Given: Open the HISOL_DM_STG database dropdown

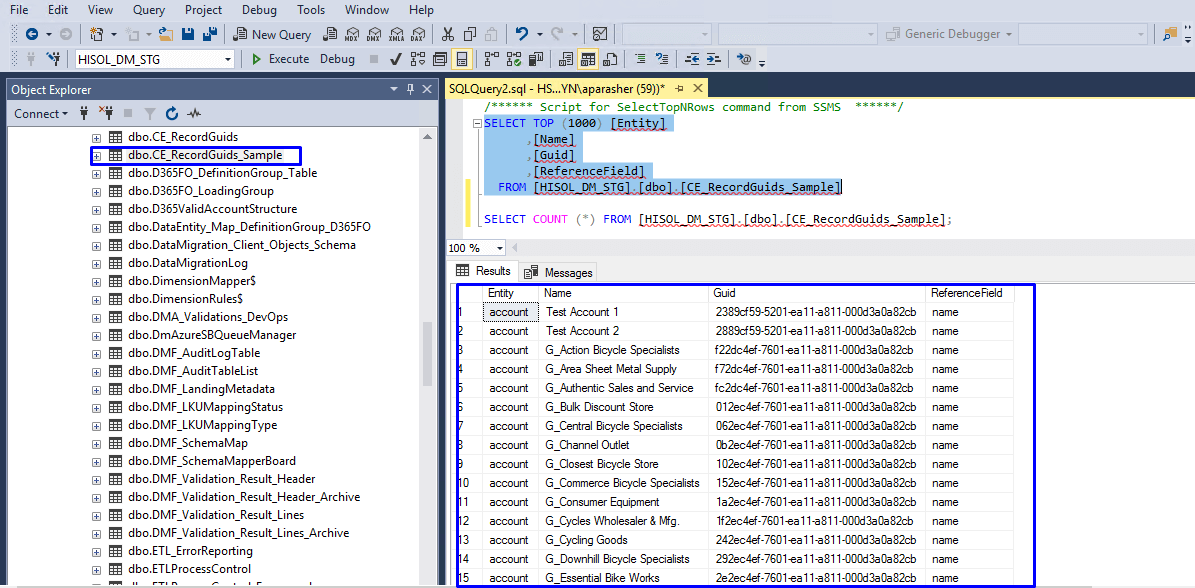Looking at the screenshot, I should [x=228, y=59].
